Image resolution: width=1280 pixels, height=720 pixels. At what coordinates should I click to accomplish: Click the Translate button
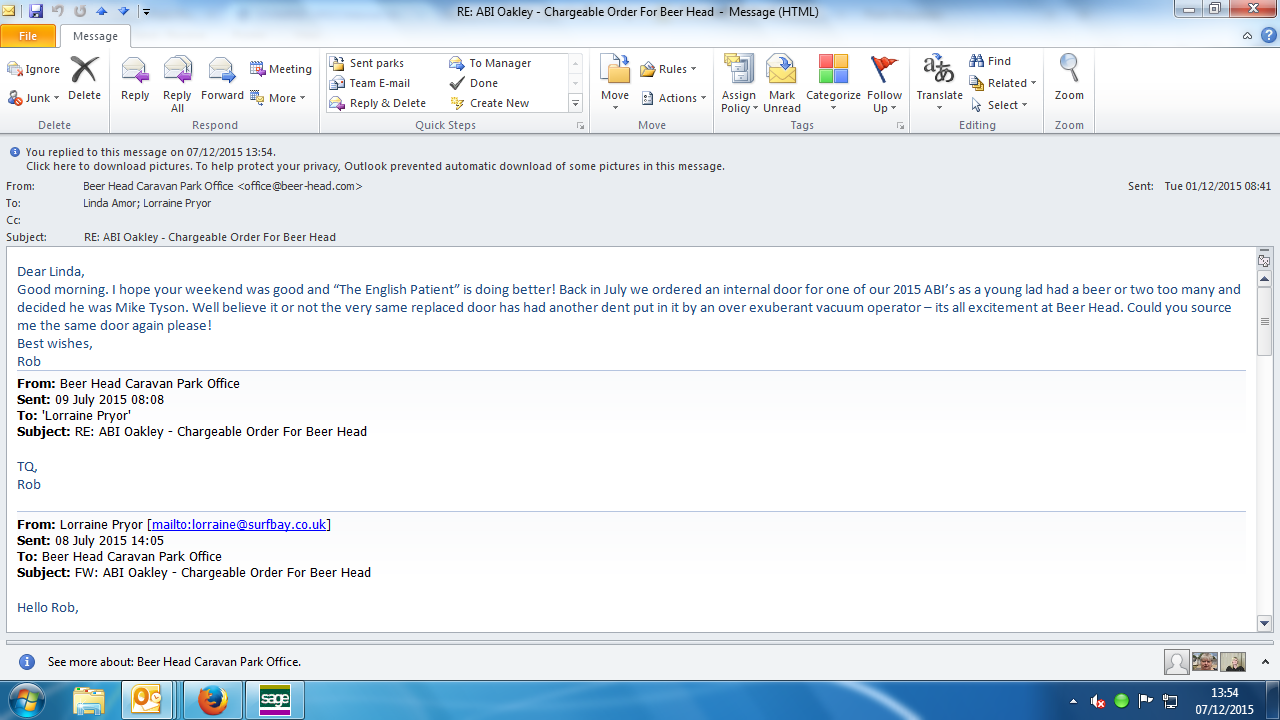tap(939, 84)
